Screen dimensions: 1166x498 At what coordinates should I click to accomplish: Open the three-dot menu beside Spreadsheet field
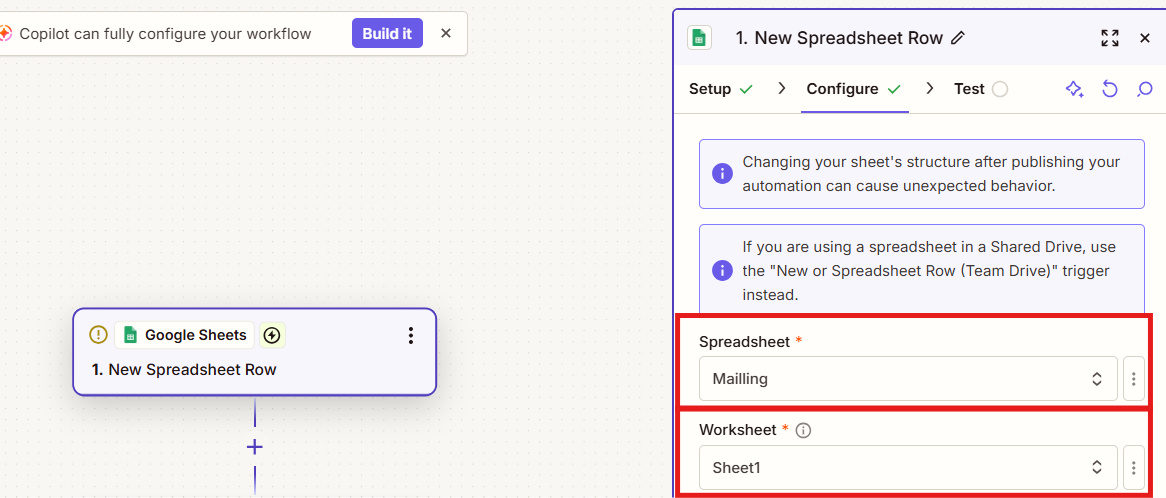1133,379
